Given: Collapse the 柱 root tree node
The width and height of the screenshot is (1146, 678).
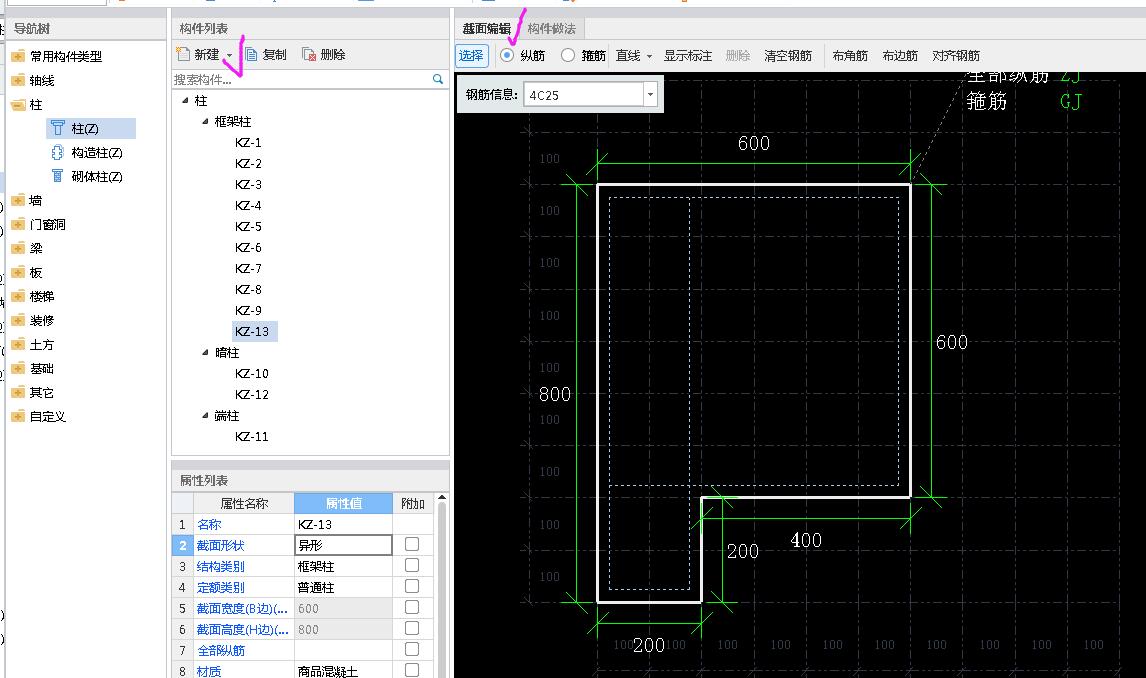Looking at the screenshot, I should point(185,100).
